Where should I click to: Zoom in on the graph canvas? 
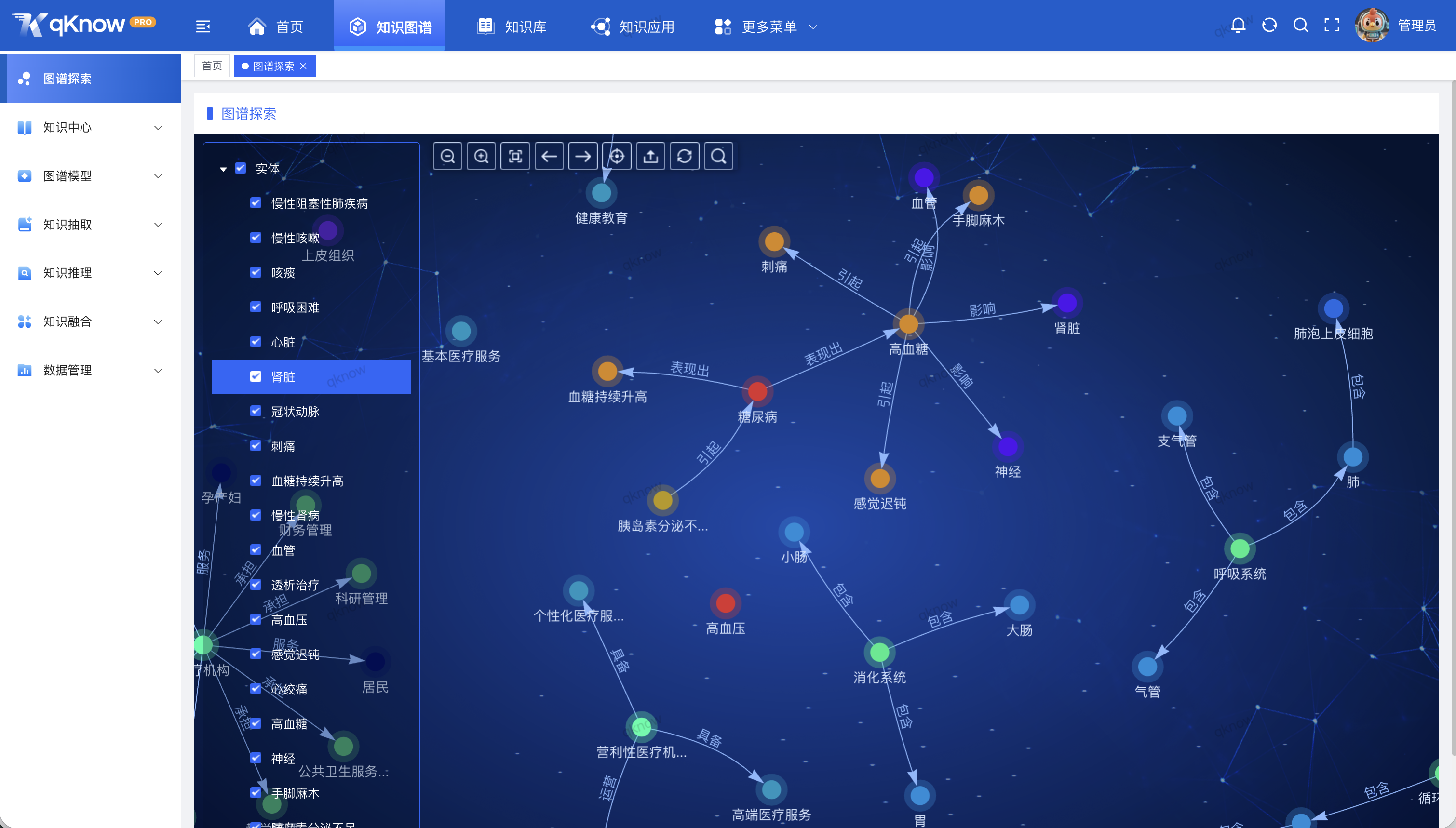pyautogui.click(x=482, y=156)
